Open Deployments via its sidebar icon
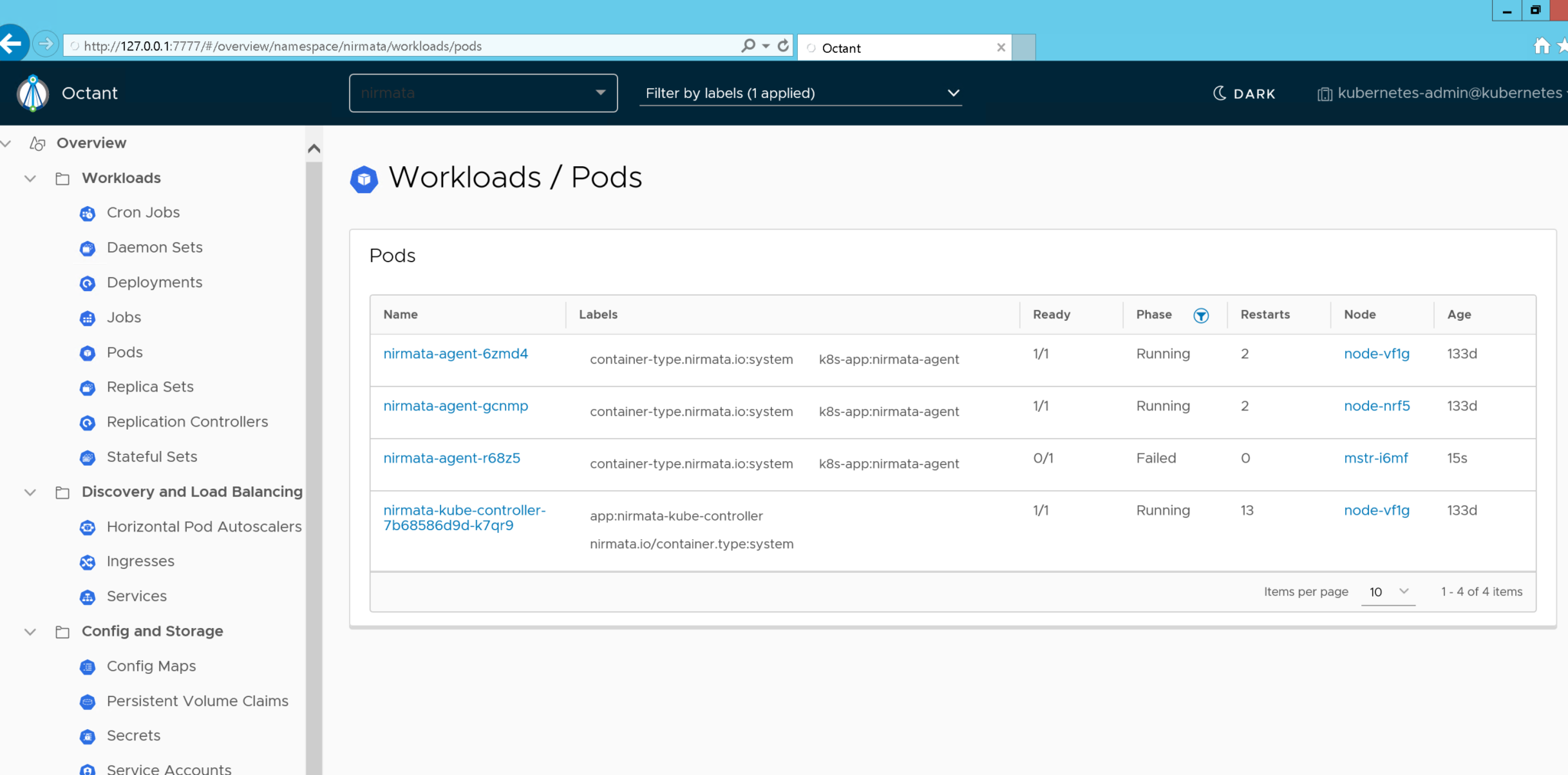 click(x=87, y=283)
